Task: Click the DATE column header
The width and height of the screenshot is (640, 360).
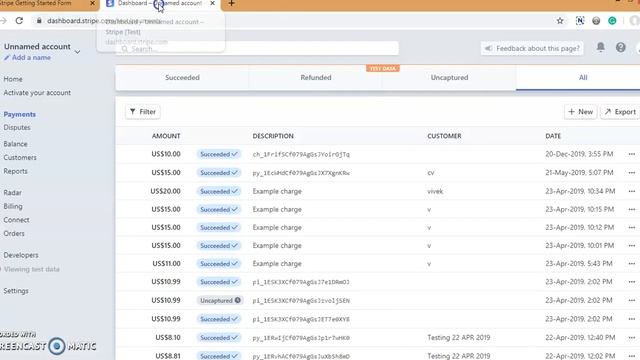Action: (553, 136)
